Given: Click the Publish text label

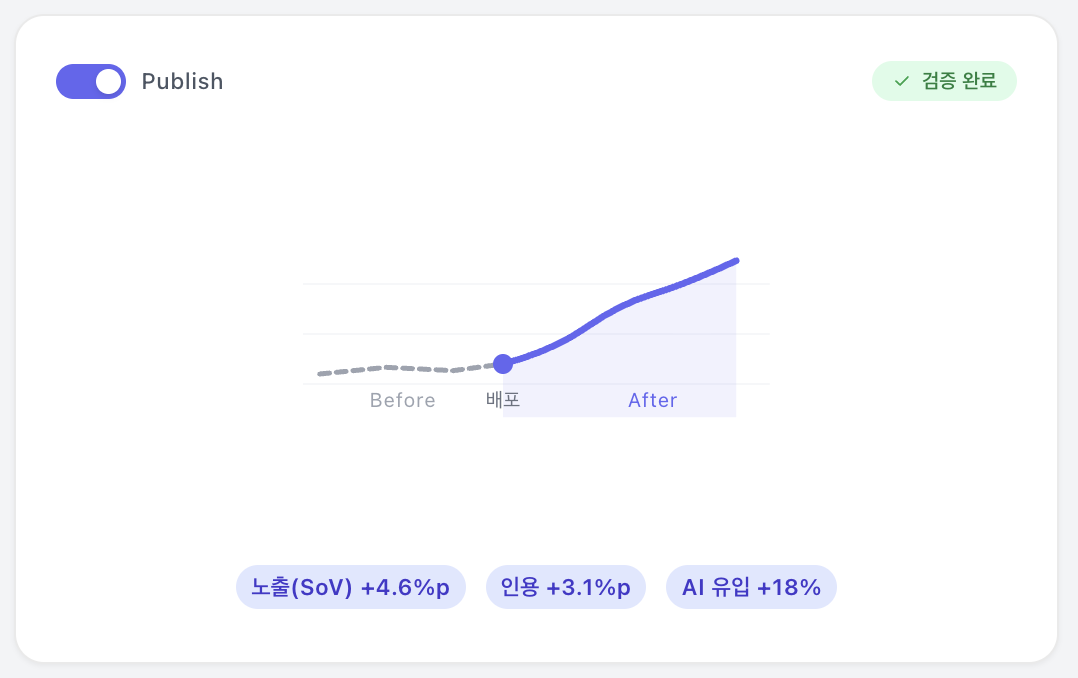Looking at the screenshot, I should click(182, 81).
